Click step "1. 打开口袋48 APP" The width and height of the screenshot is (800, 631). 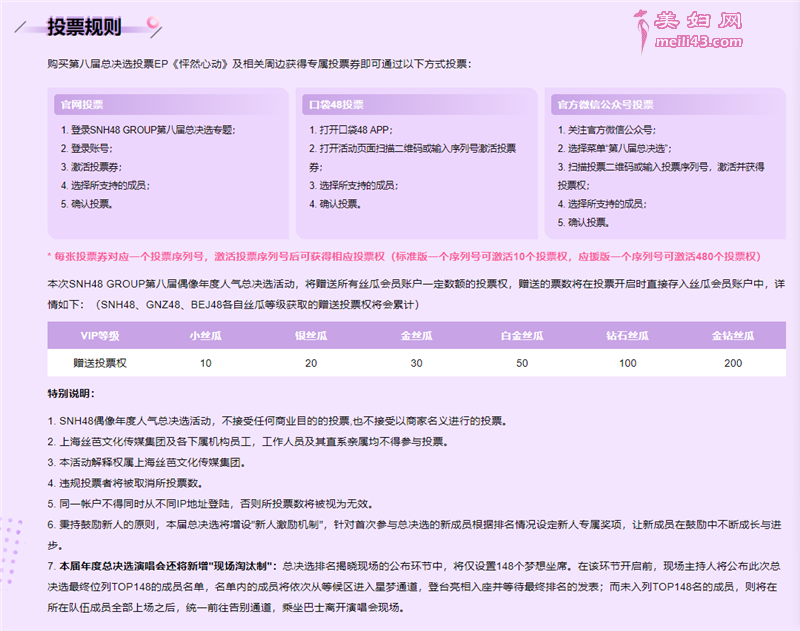coord(351,130)
